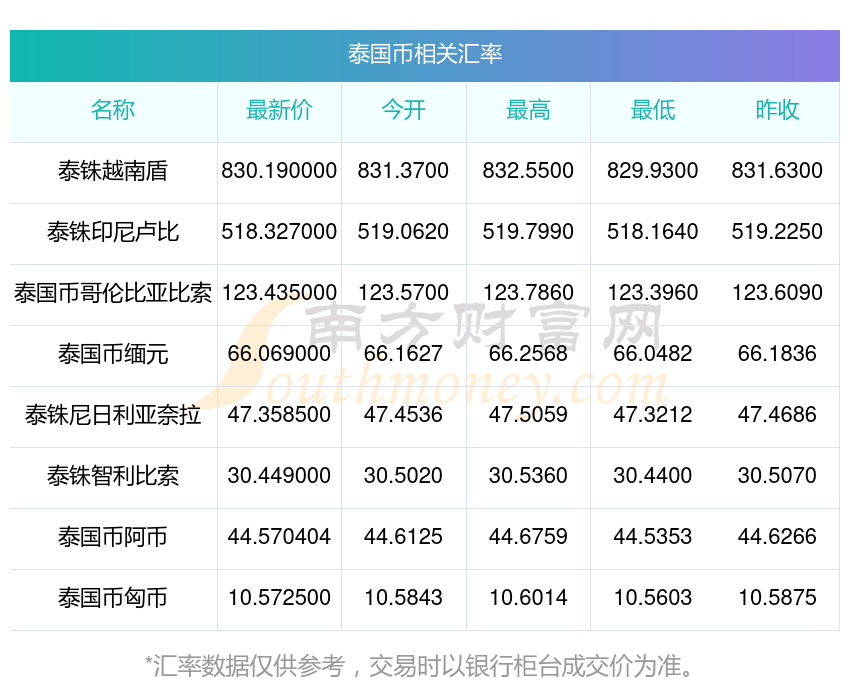The image size is (850, 698).
Task: Click the row name 泰铢尼日利亚奈拉
Action: [113, 415]
